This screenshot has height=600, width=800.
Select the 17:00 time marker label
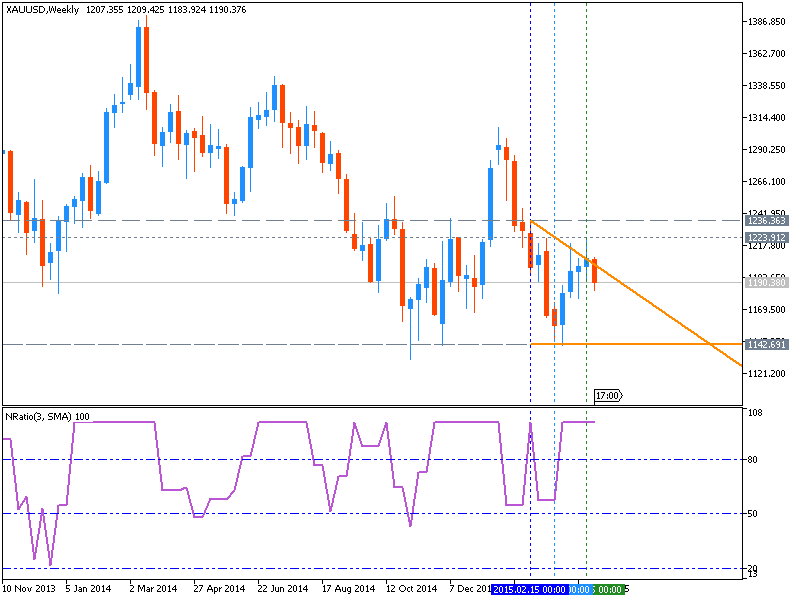click(x=608, y=394)
